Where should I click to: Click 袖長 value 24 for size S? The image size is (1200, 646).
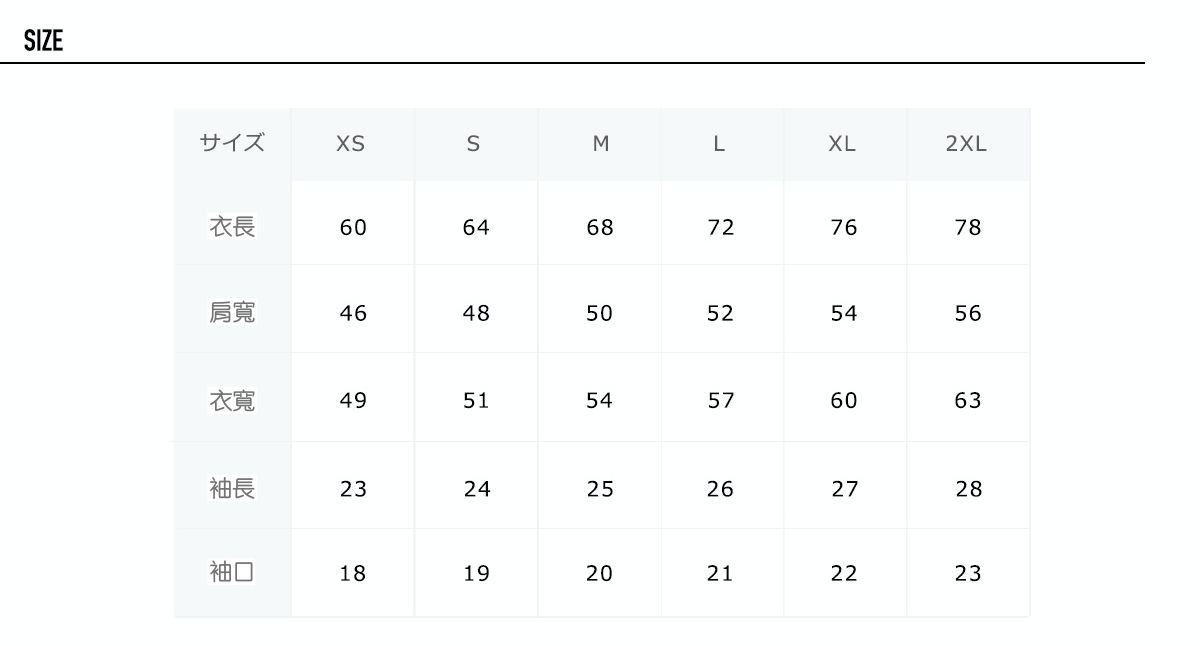pyautogui.click(x=477, y=489)
